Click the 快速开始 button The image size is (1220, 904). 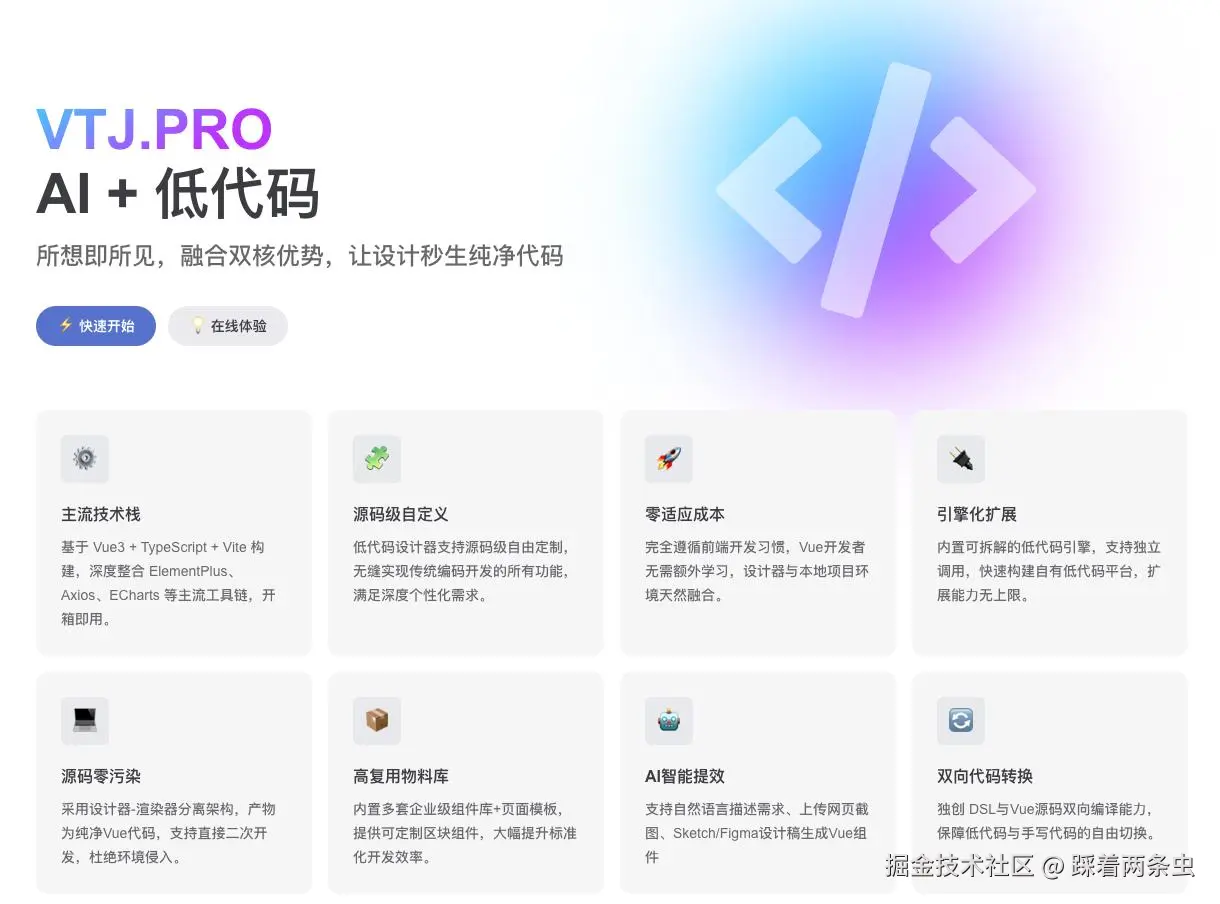(x=96, y=326)
